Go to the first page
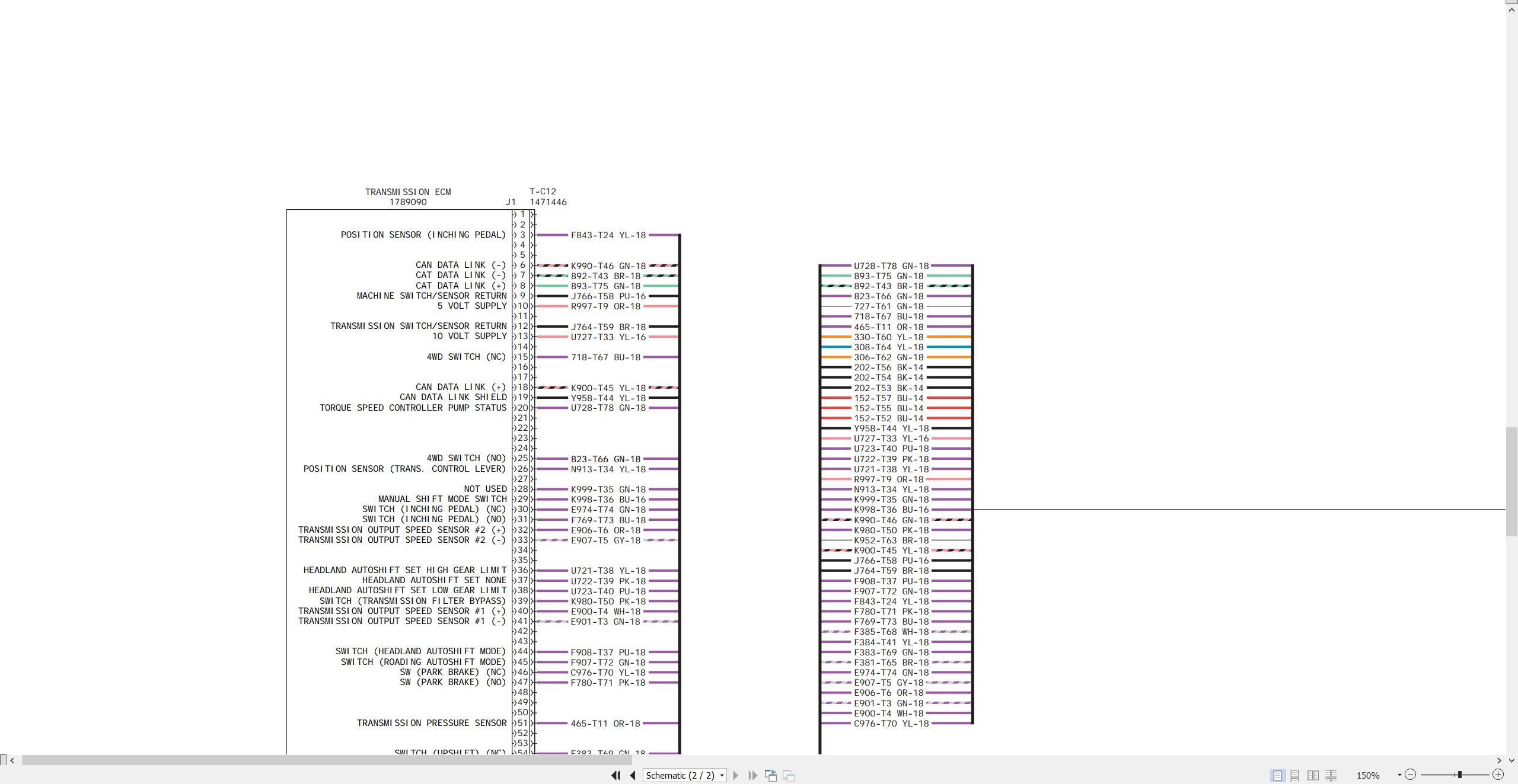Viewport: 1518px width, 784px height. (x=616, y=775)
